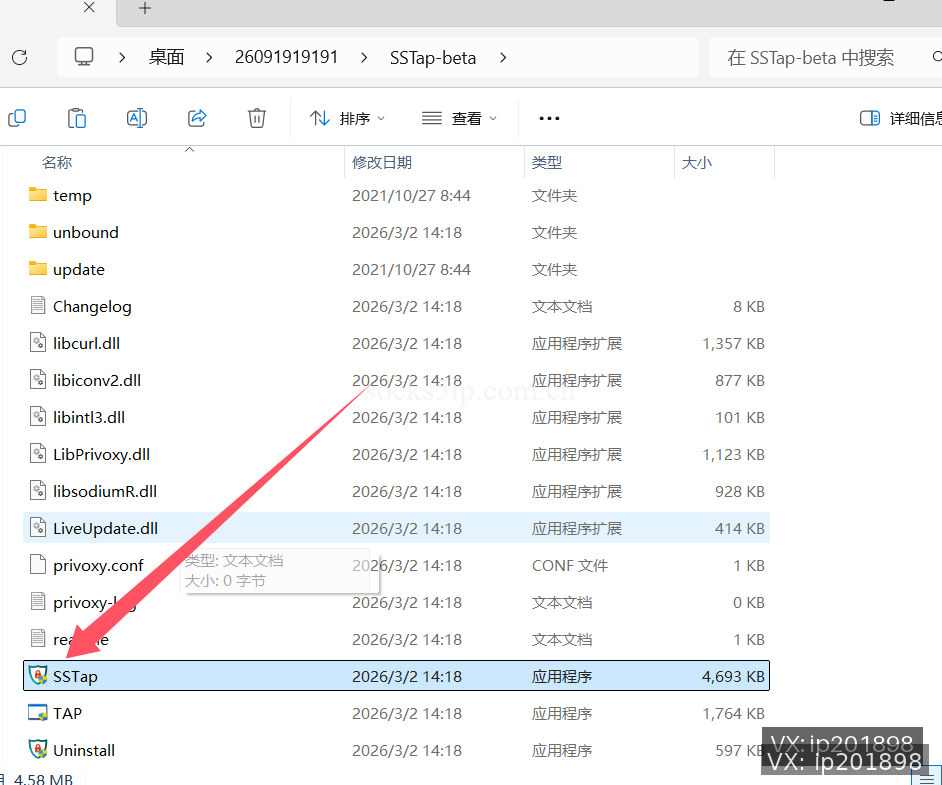The width and height of the screenshot is (942, 785).
Task: Click the Copy icon in toolbar
Action: coord(17,118)
